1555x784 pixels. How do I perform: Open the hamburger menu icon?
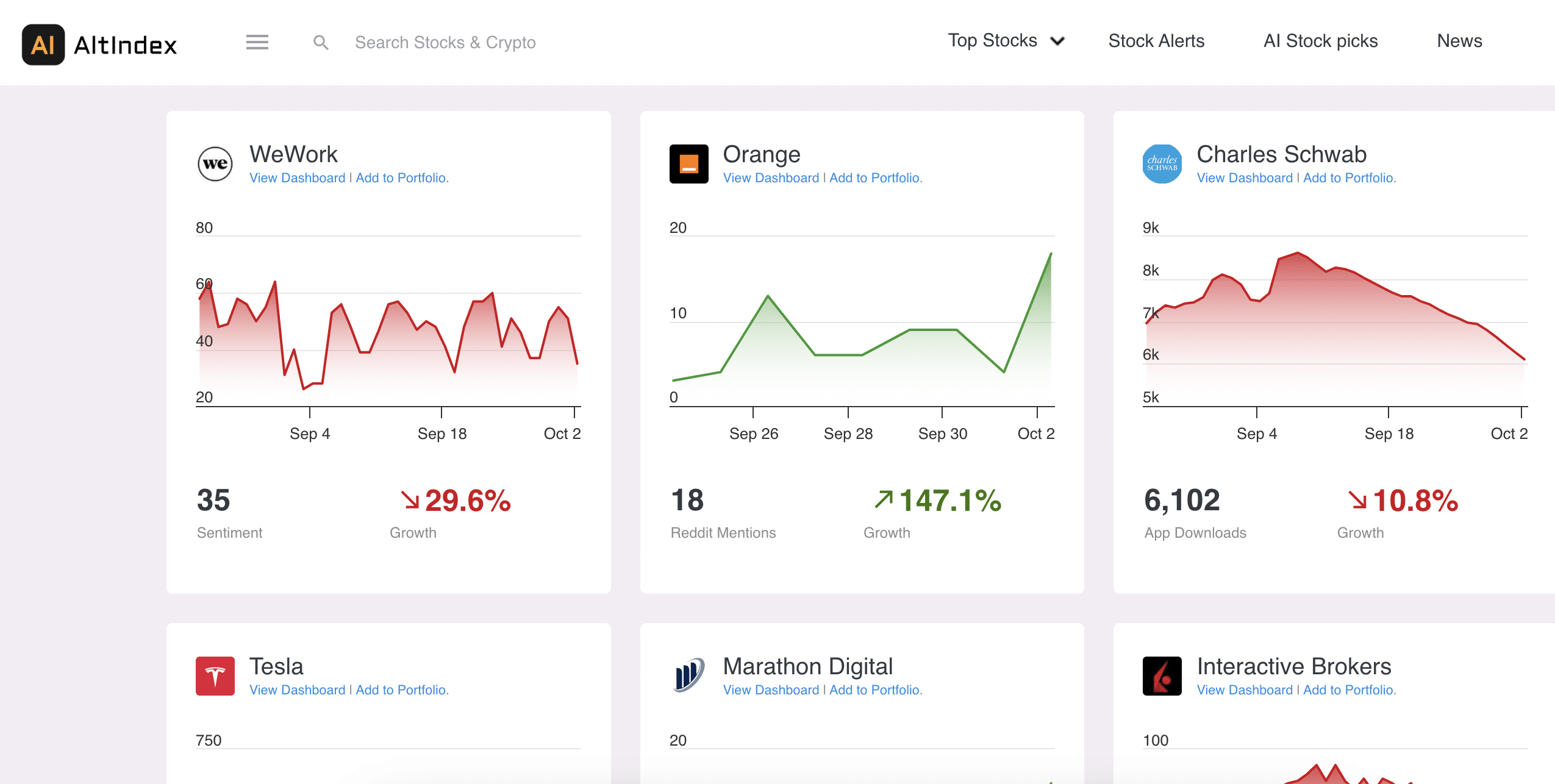pos(257,42)
